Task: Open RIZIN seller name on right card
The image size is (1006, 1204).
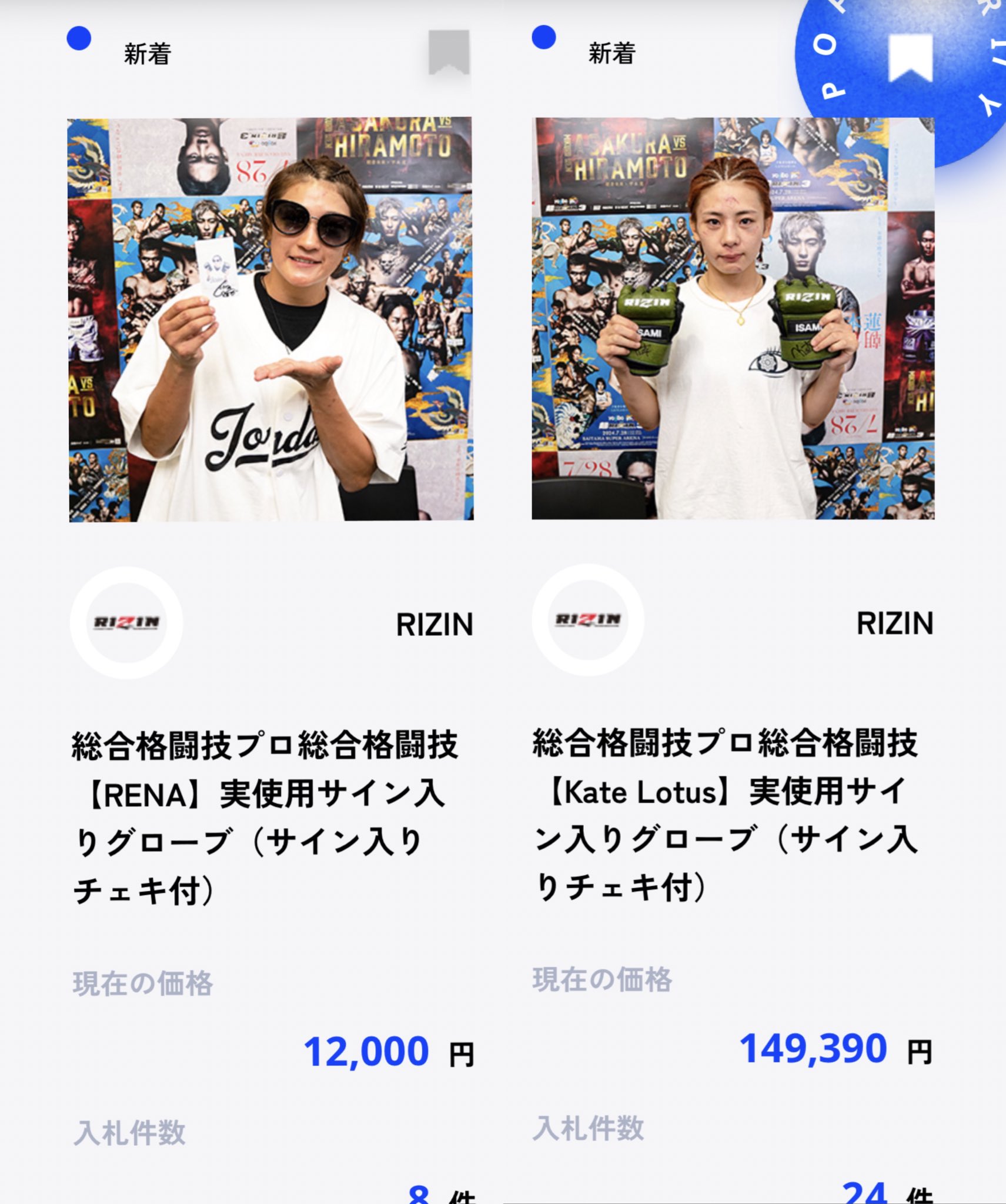Action: pos(895,623)
